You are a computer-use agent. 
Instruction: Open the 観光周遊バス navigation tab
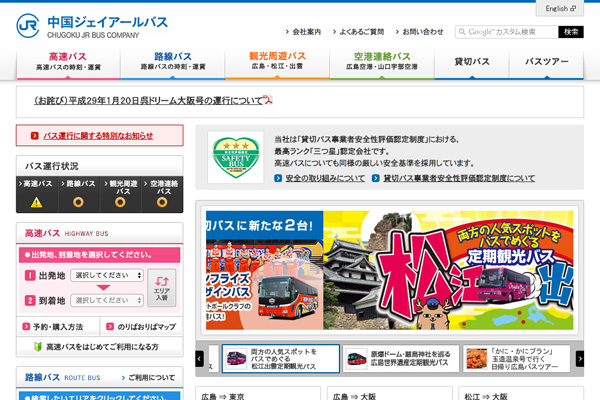[277, 63]
